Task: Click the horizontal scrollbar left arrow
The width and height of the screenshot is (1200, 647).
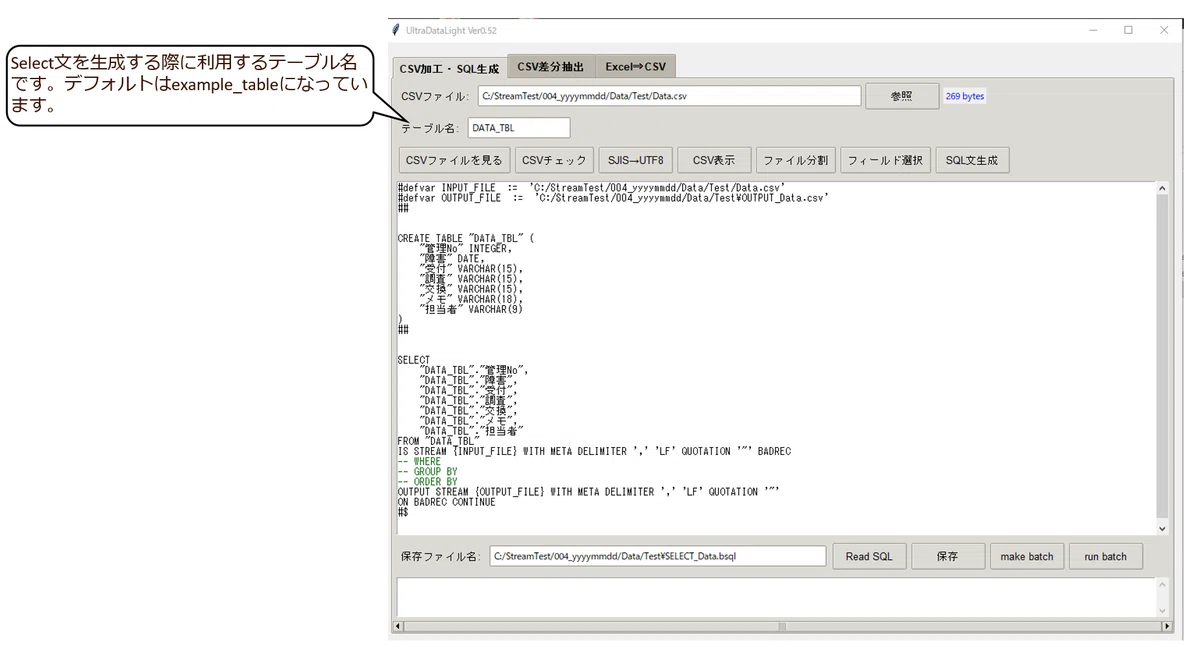Action: (x=400, y=627)
